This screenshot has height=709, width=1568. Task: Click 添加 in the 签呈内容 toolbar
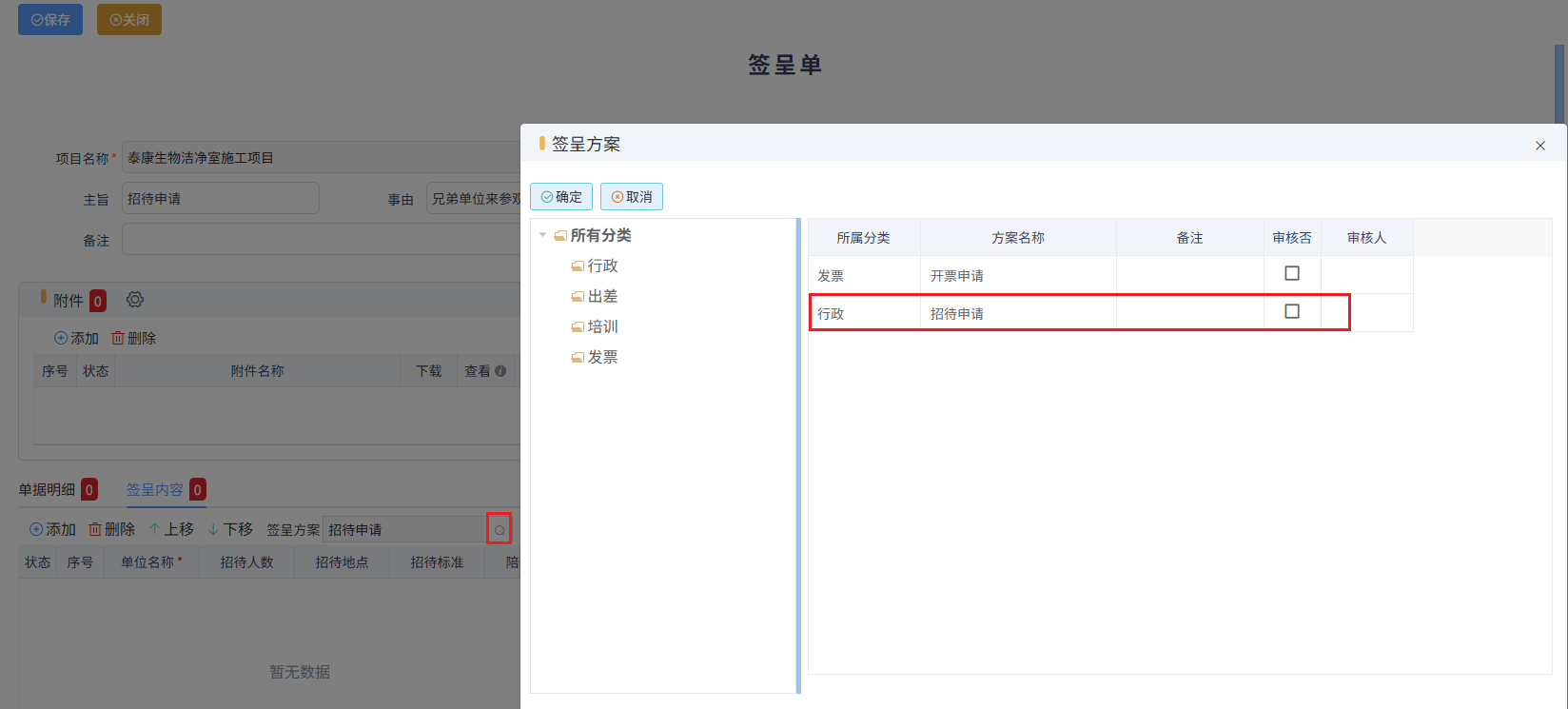coord(52,529)
